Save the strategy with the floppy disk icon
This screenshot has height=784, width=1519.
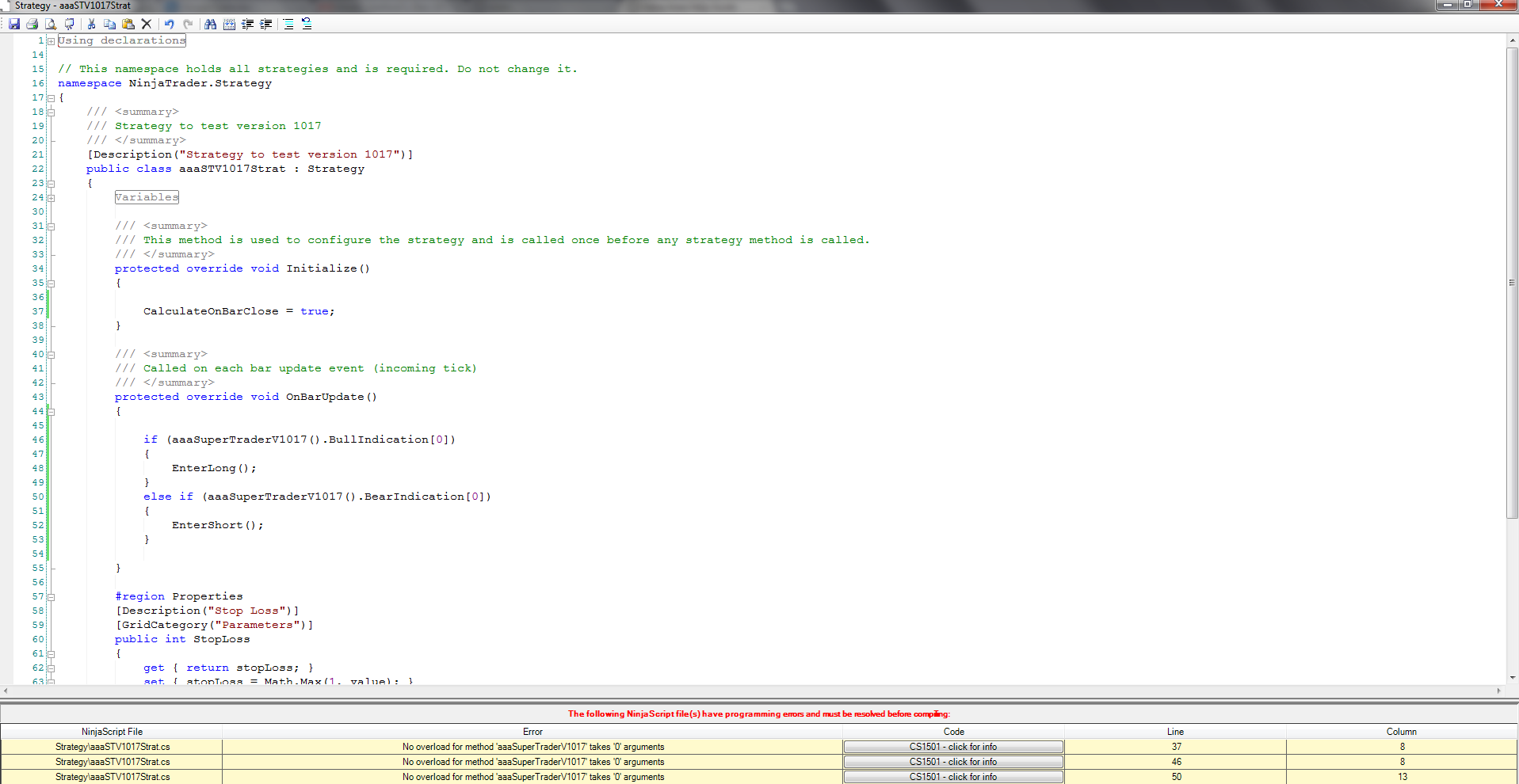pyautogui.click(x=14, y=24)
